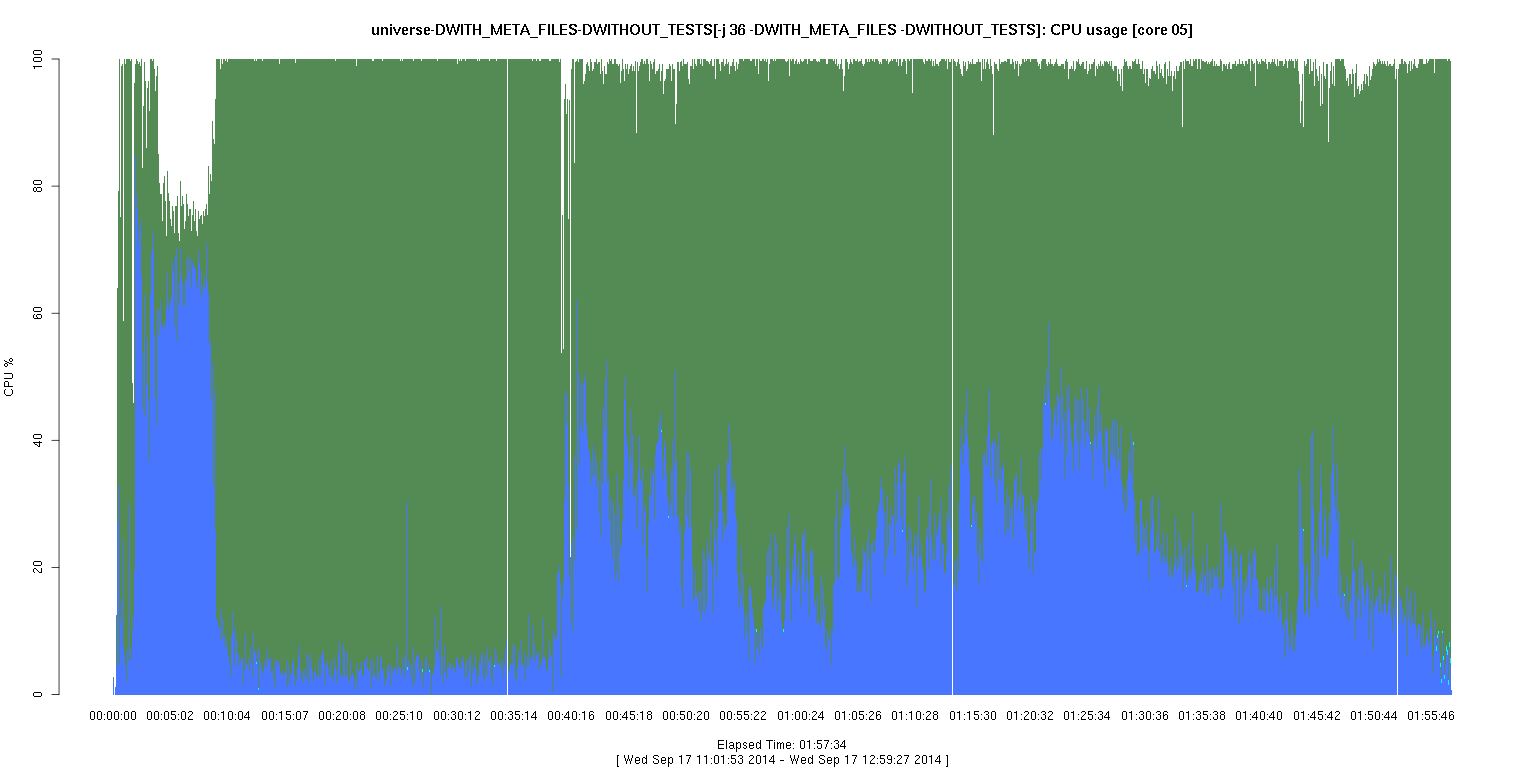This screenshot has height=768, width=1536.
Task: Click the x-axis label 01:30:36
Action: (1145, 716)
